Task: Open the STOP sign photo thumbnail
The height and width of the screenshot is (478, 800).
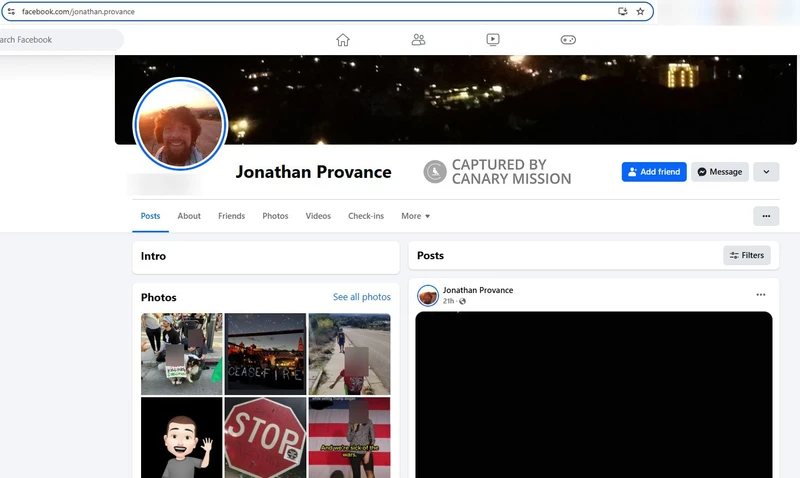Action: pos(265,438)
